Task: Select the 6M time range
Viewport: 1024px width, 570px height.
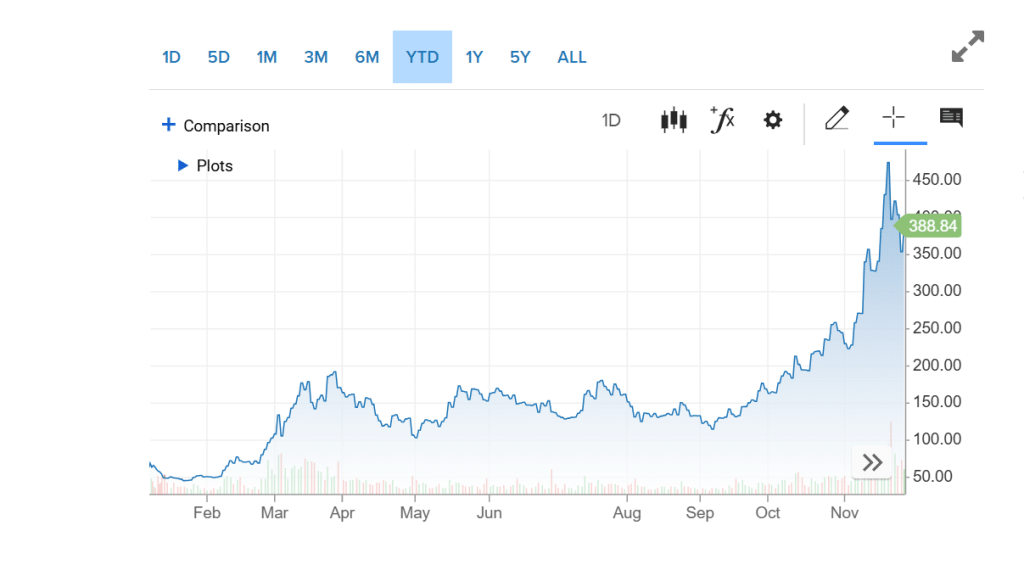Action: point(367,57)
